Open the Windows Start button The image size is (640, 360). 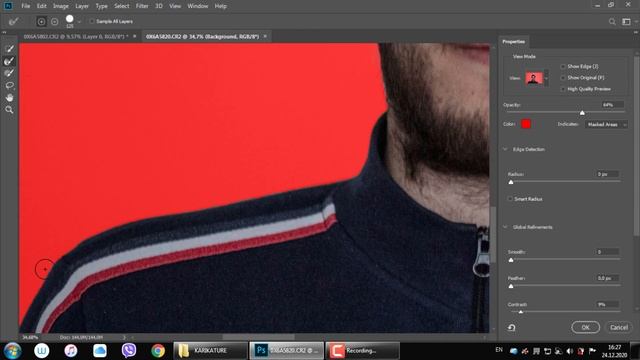[x=12, y=351]
